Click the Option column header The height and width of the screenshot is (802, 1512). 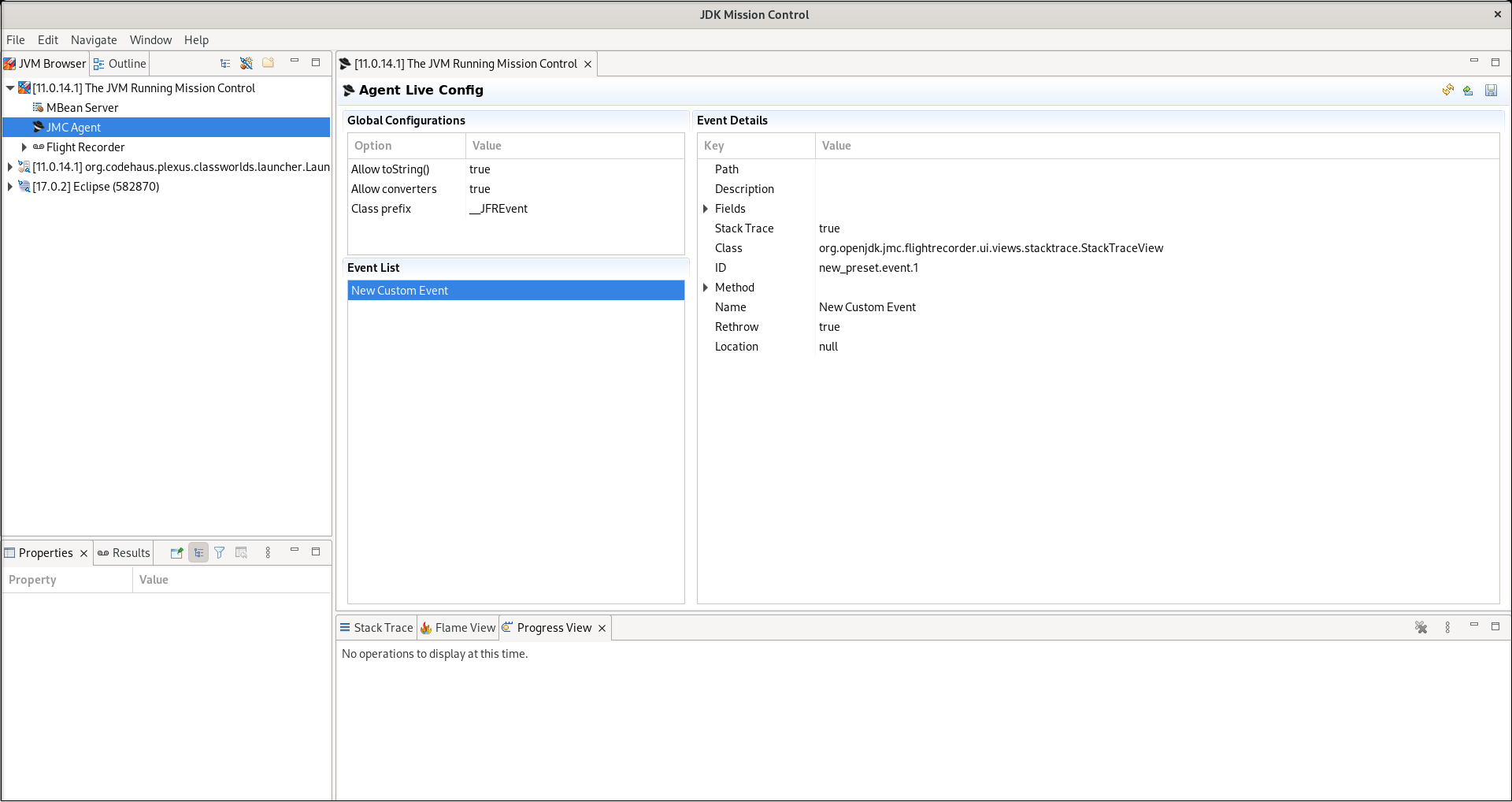[x=406, y=146]
